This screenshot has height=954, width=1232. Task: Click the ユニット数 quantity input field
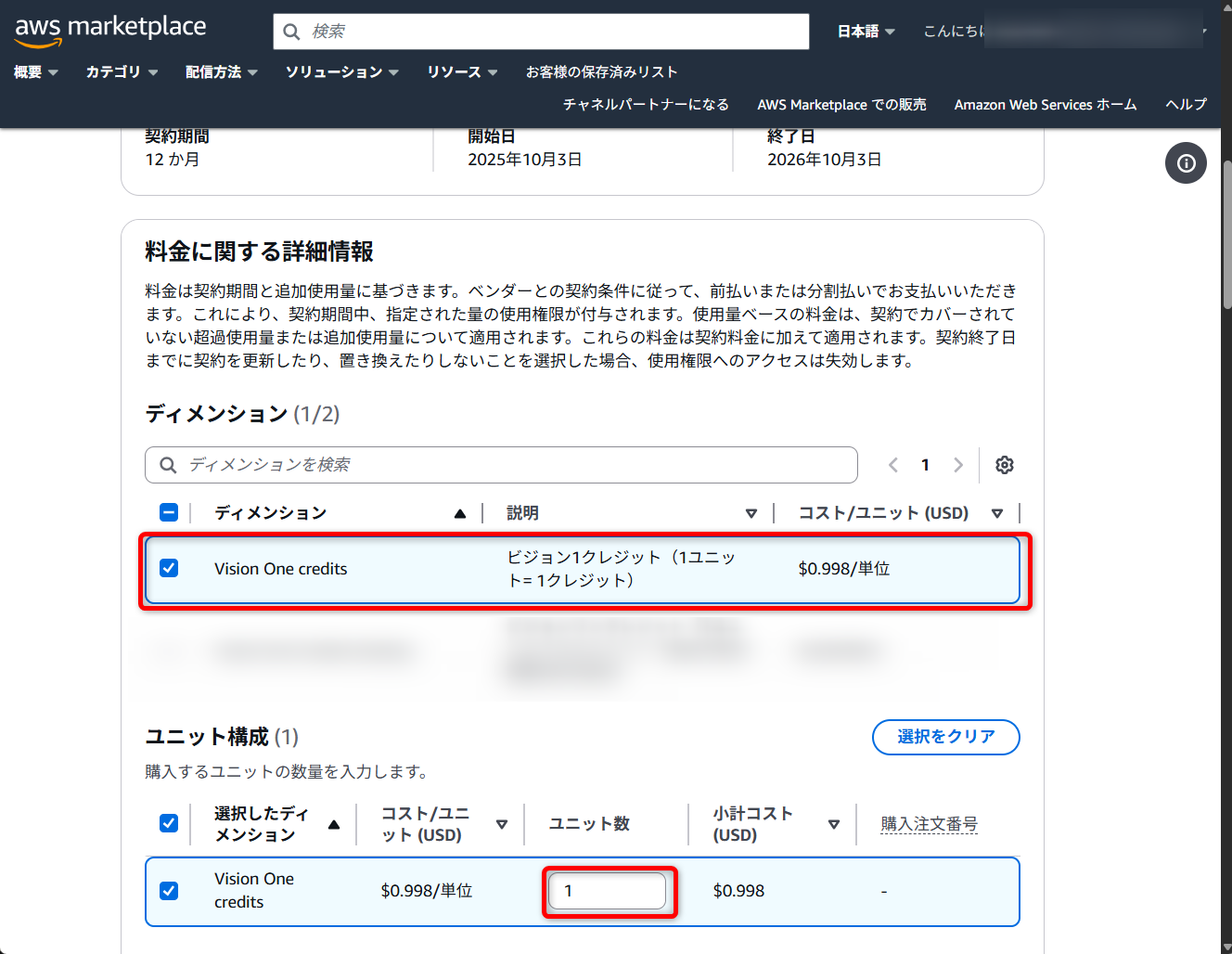point(608,891)
